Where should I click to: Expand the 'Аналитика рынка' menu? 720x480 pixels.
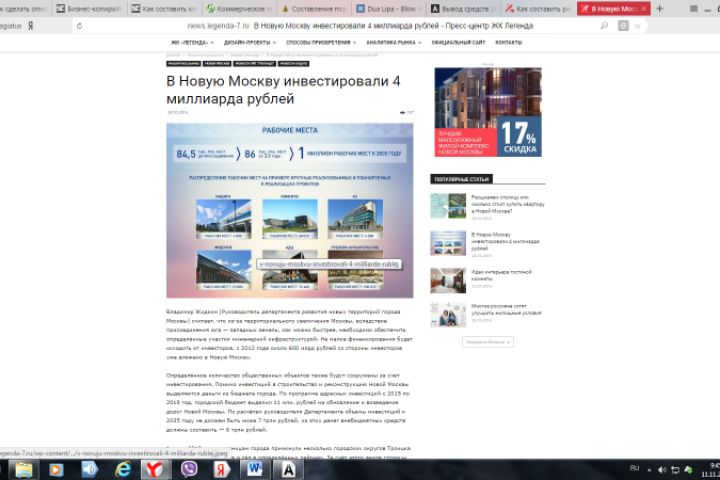394,43
